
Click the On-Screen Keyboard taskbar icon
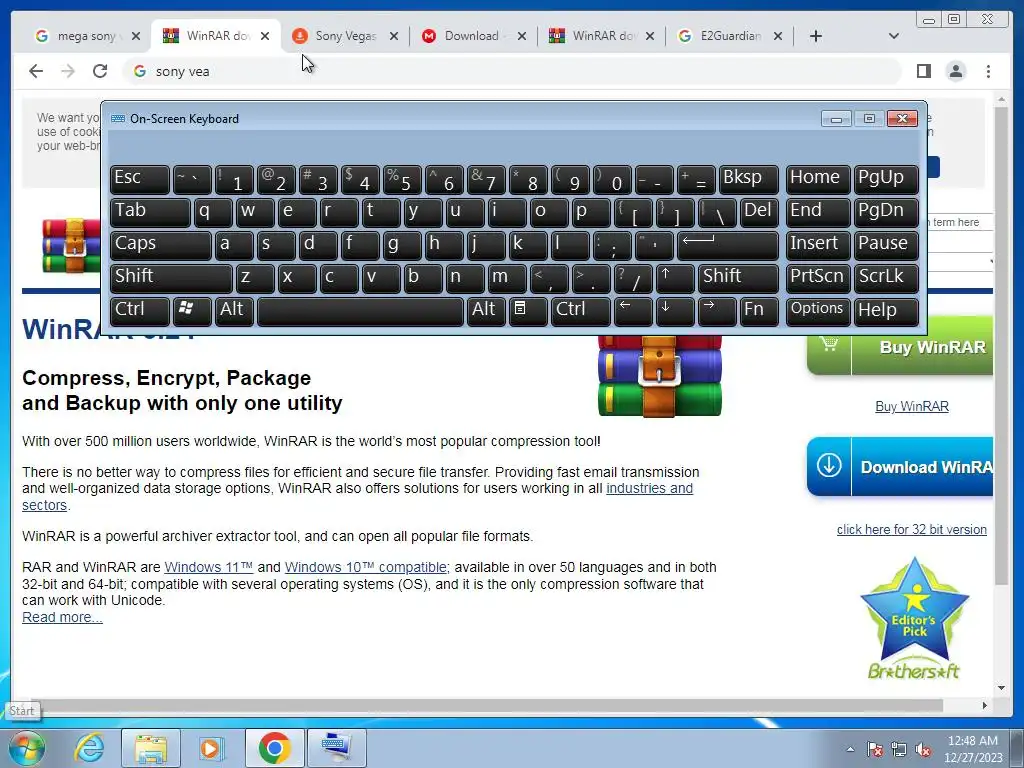(336, 747)
